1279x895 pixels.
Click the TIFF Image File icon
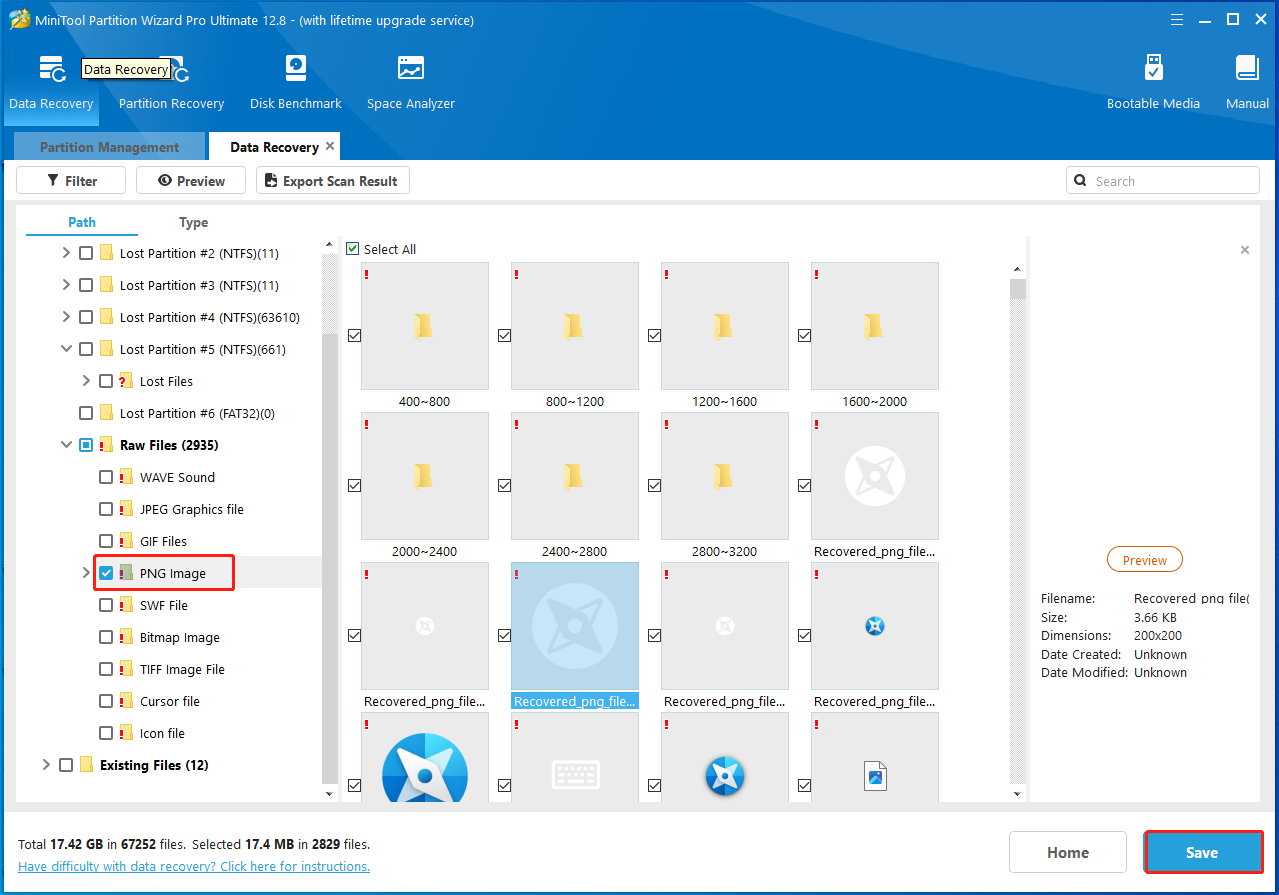(x=126, y=669)
